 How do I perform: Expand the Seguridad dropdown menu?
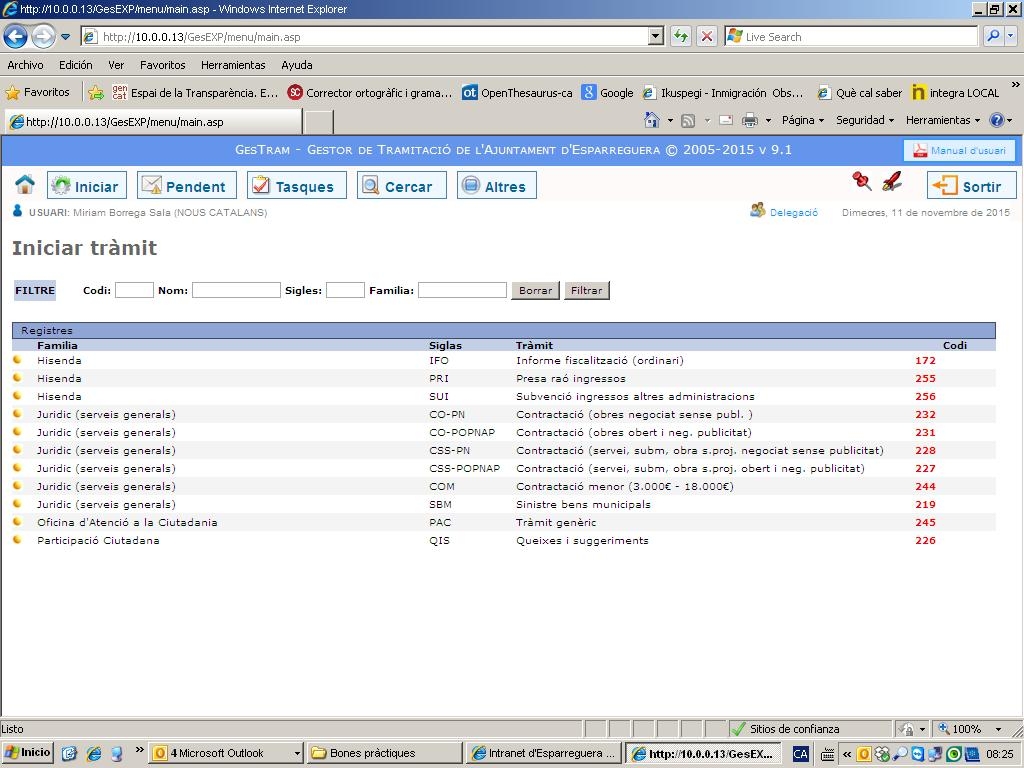864,120
